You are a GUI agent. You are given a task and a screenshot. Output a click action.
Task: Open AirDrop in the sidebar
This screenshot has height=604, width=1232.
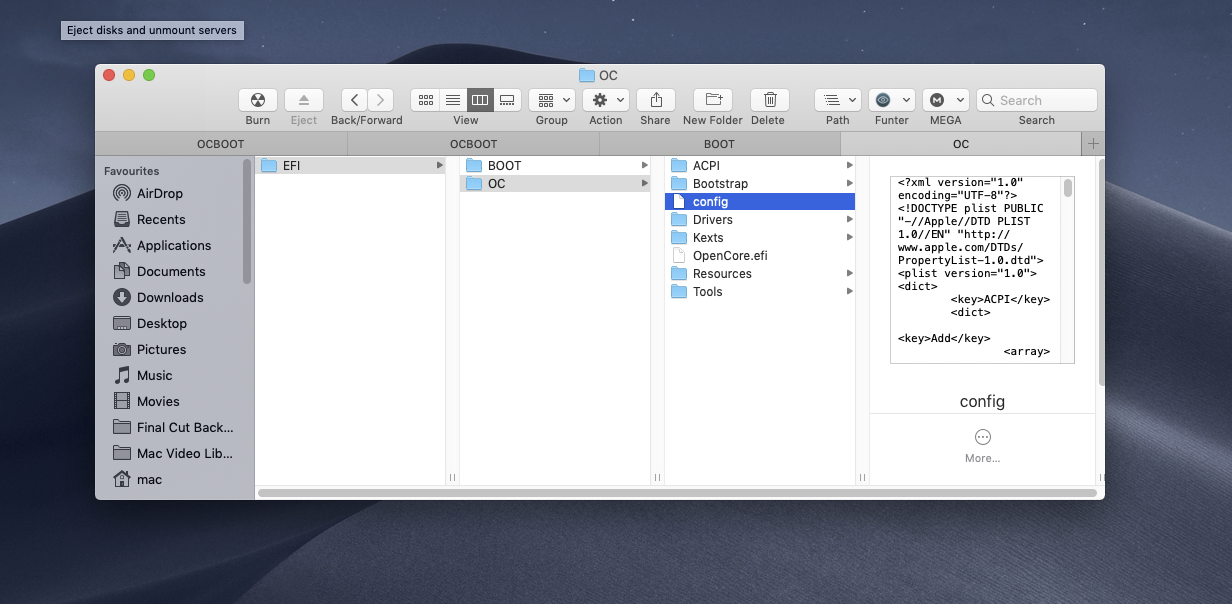159,193
